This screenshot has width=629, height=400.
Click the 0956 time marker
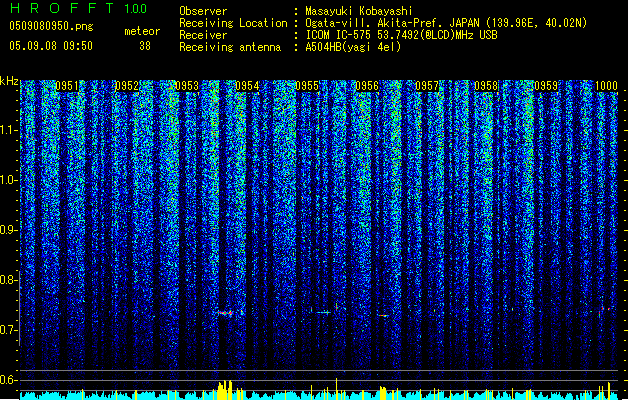point(367,86)
